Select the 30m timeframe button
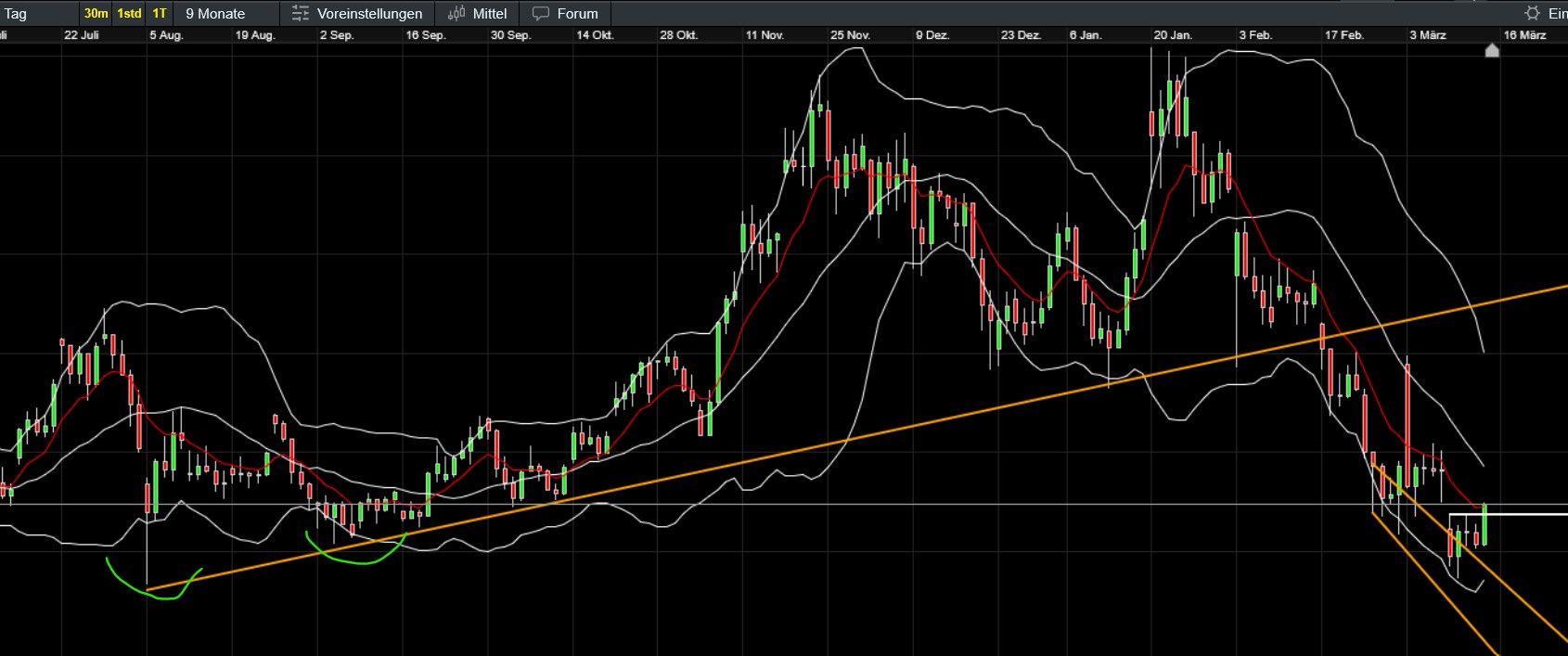Viewport: 1568px width, 656px height. (x=96, y=13)
